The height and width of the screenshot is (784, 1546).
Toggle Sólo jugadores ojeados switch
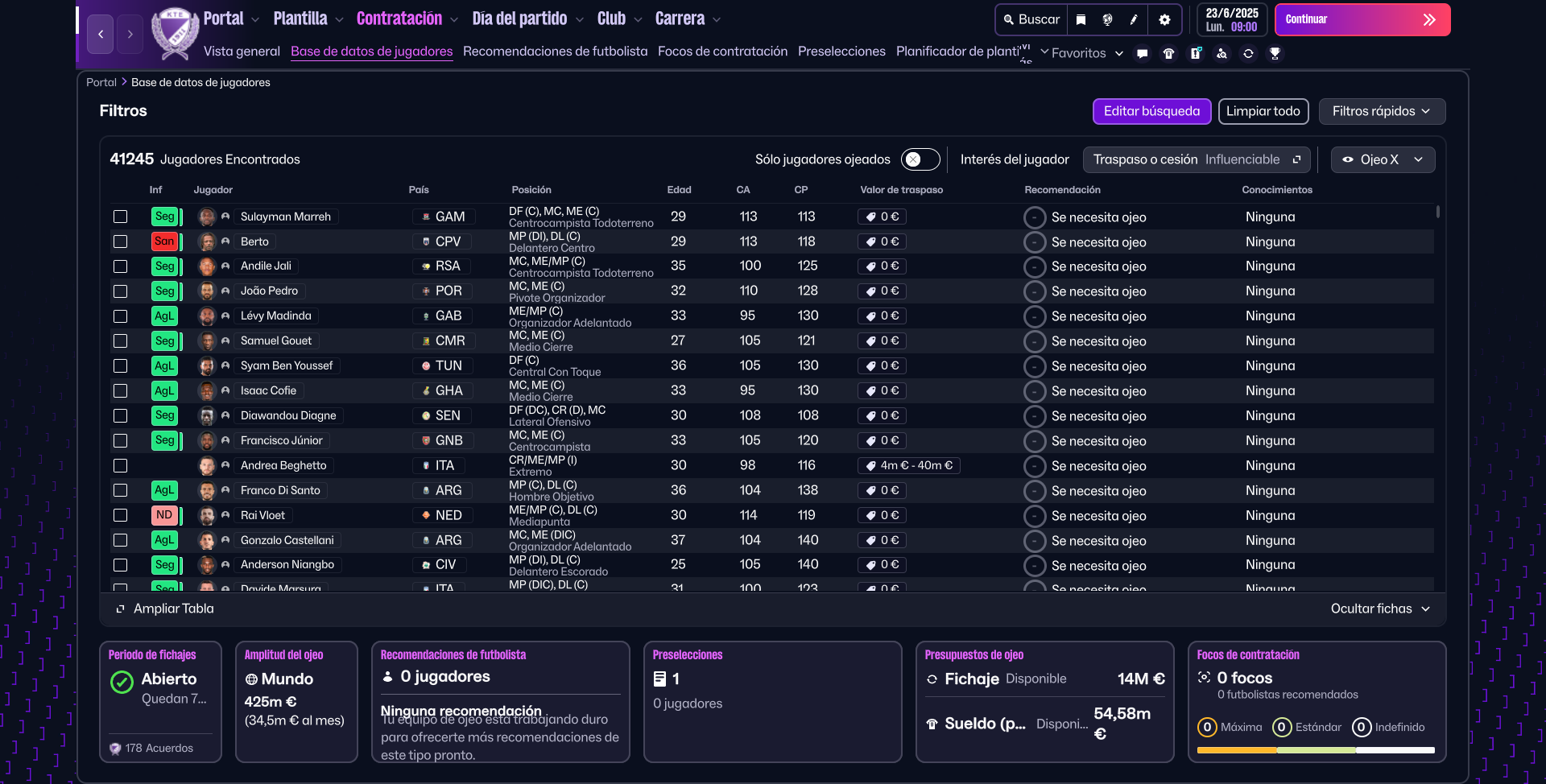point(920,159)
